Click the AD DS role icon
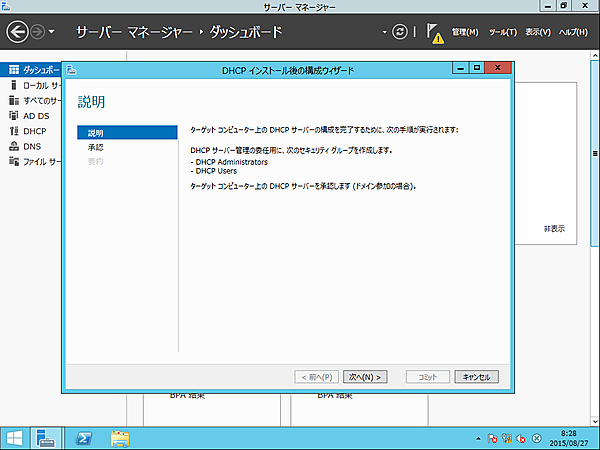This screenshot has height=450, width=600. point(14,116)
